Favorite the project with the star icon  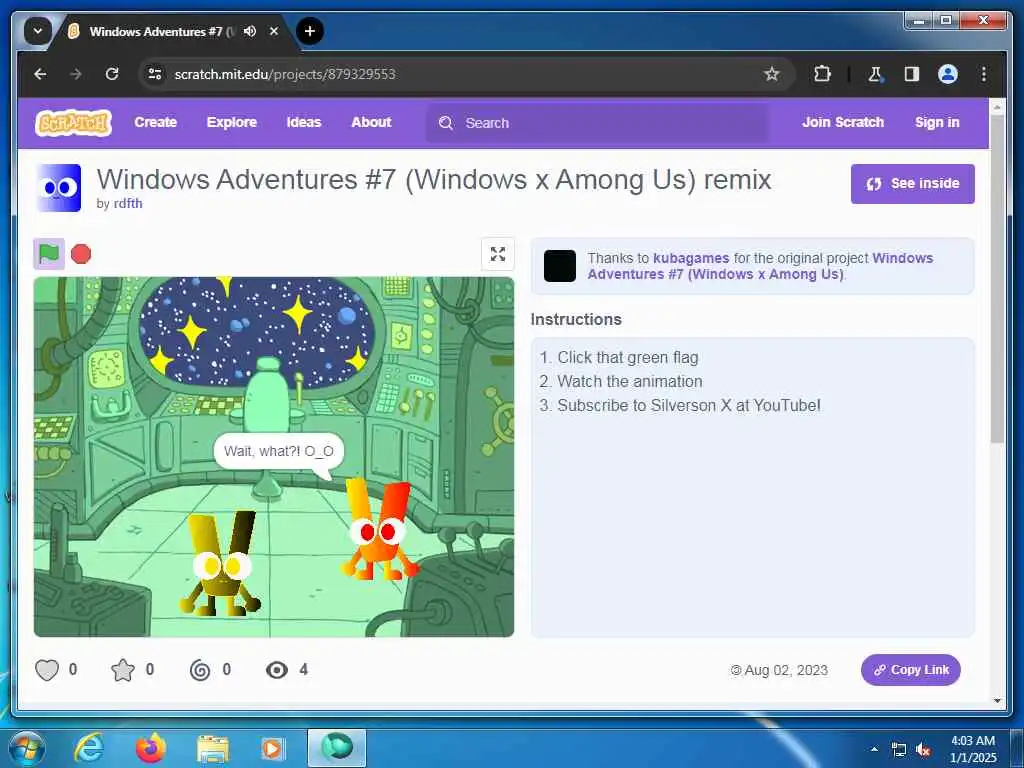point(123,670)
